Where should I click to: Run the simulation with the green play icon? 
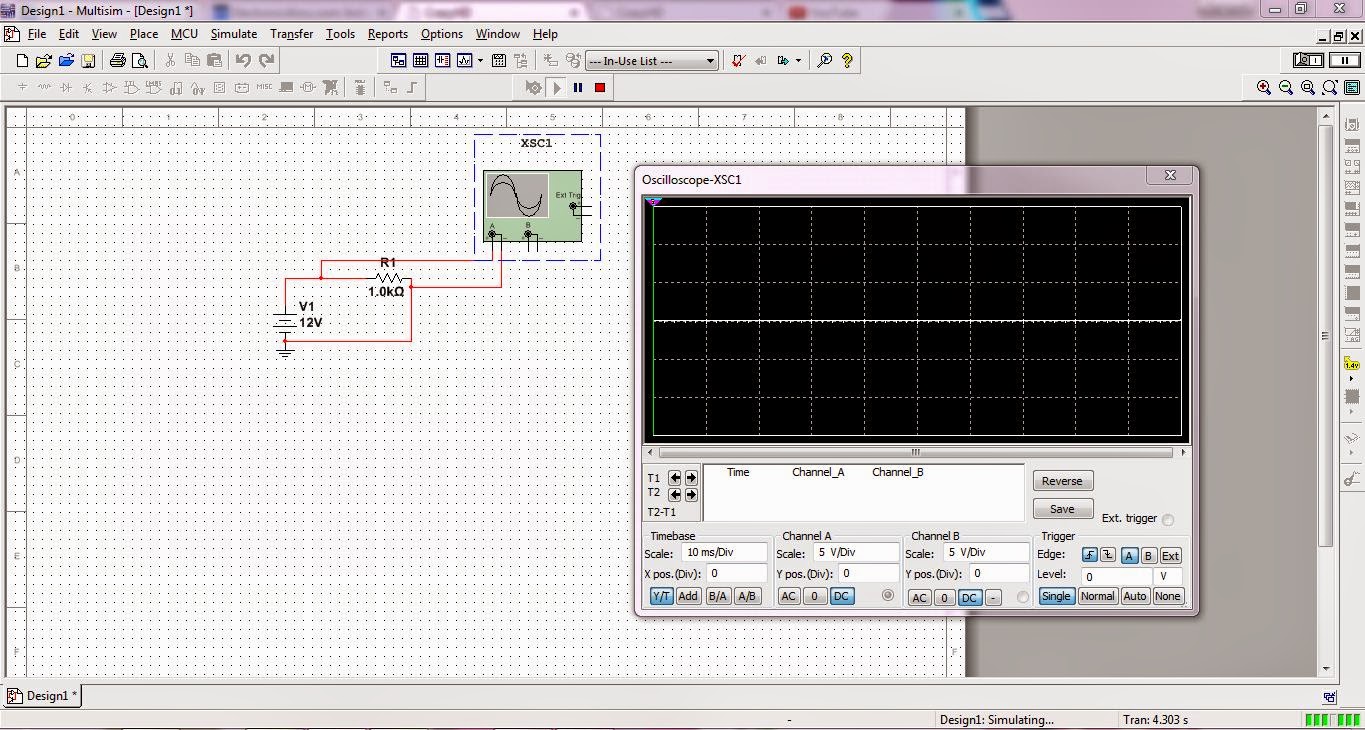coord(556,87)
